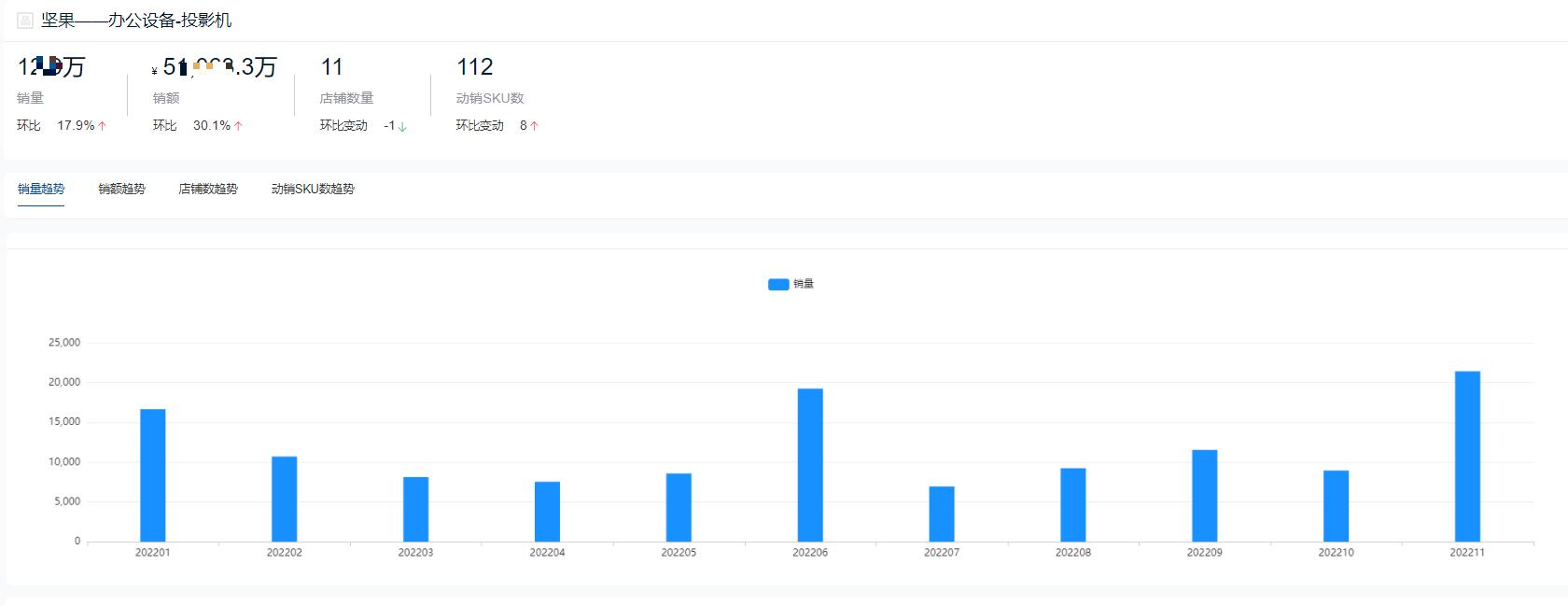The image size is (1568, 606).
Task: Click the 202201 x-axis label
Action: (x=153, y=553)
